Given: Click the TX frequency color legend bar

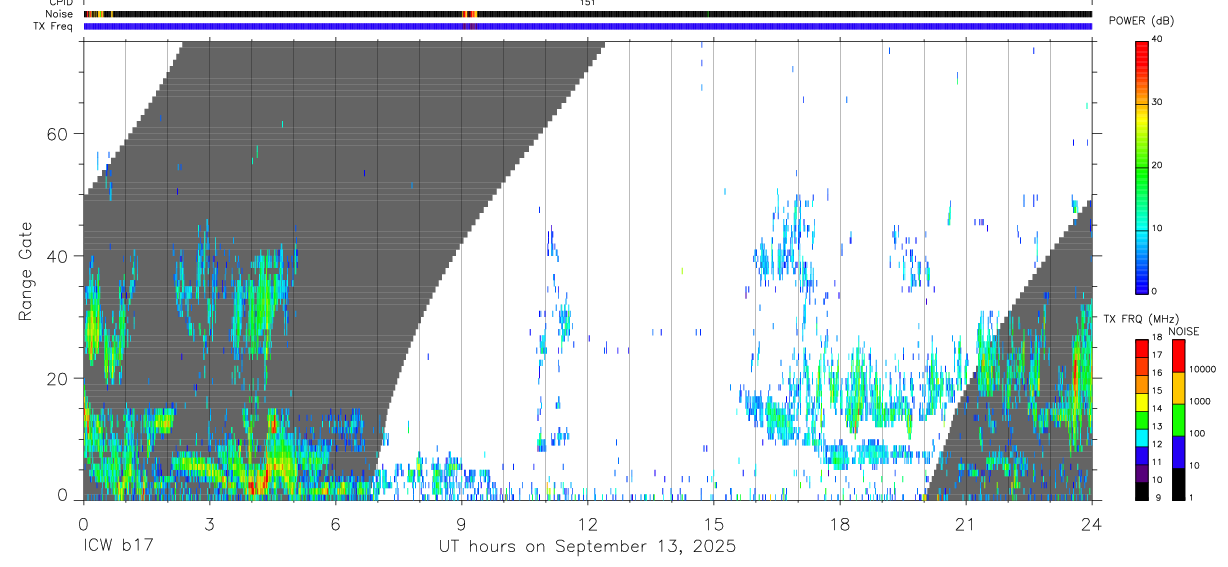Looking at the screenshot, I should [x=1142, y=420].
